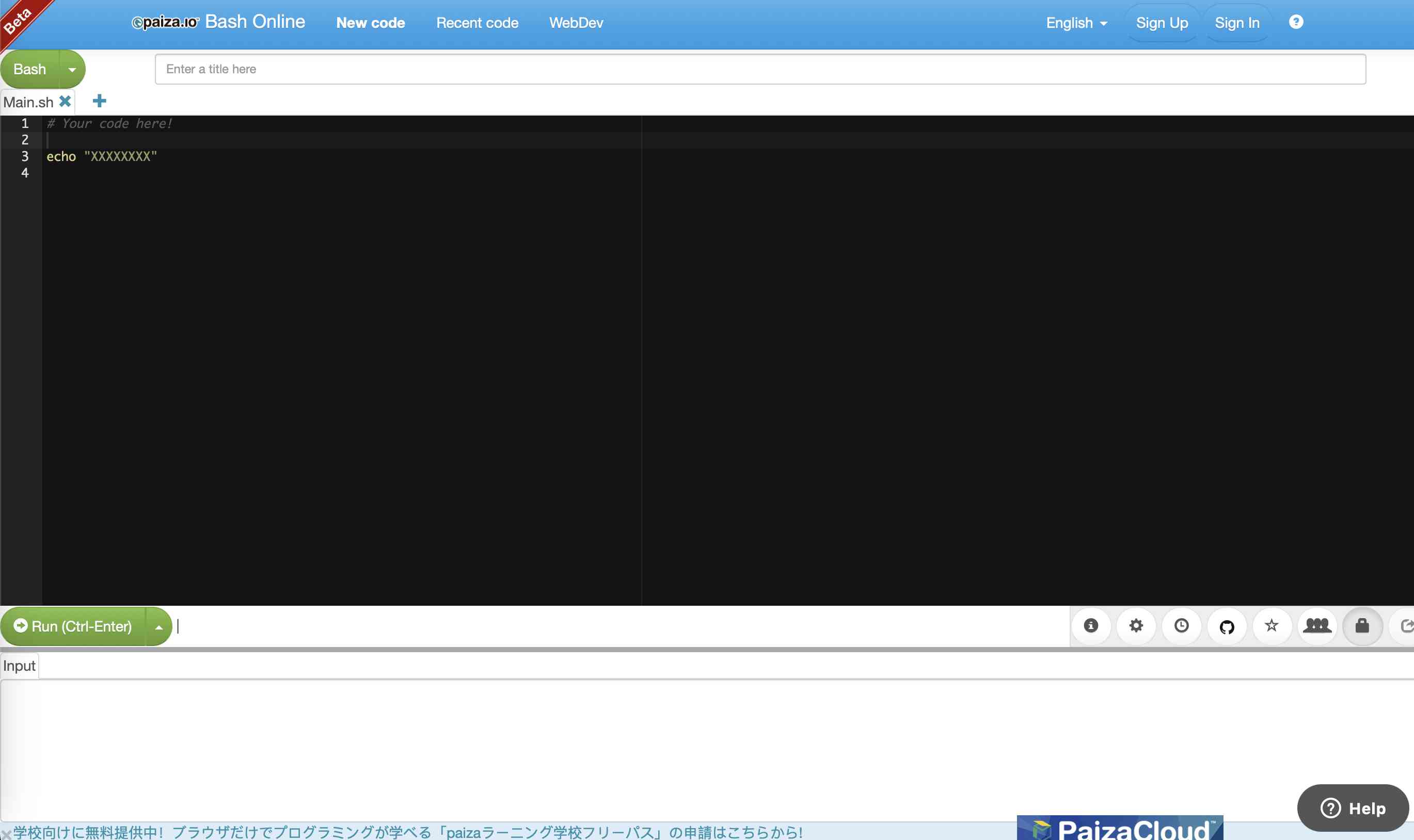Image resolution: width=1414 pixels, height=840 pixels.
Task: Click the Sign Up button
Action: (x=1162, y=22)
